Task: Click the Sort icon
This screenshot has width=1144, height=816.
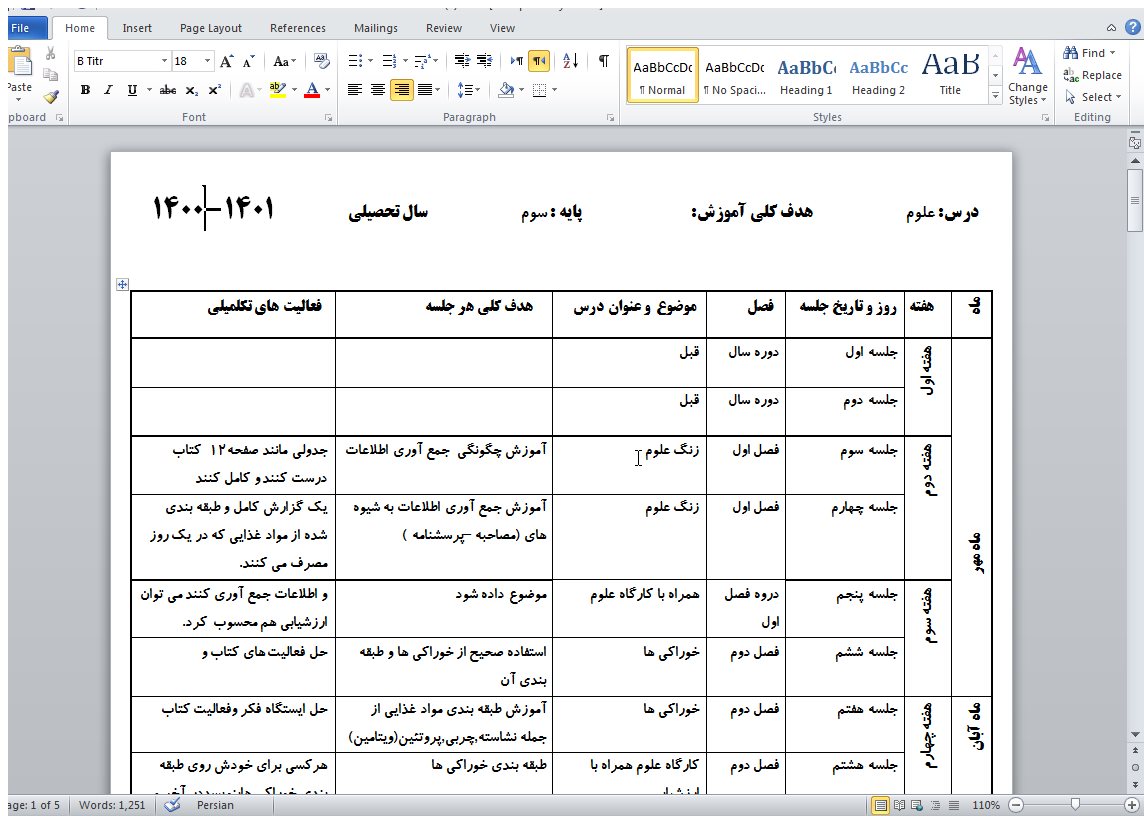Action: point(571,61)
